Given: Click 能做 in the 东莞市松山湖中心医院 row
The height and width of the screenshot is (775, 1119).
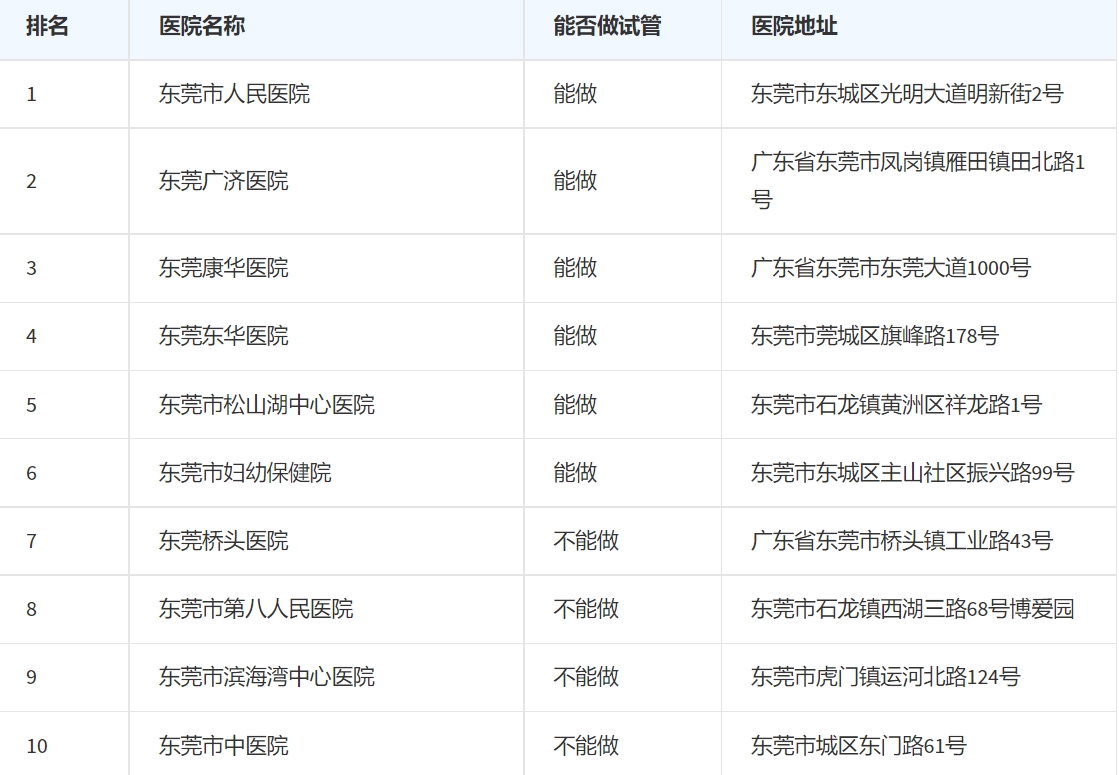Looking at the screenshot, I should 575,405.
